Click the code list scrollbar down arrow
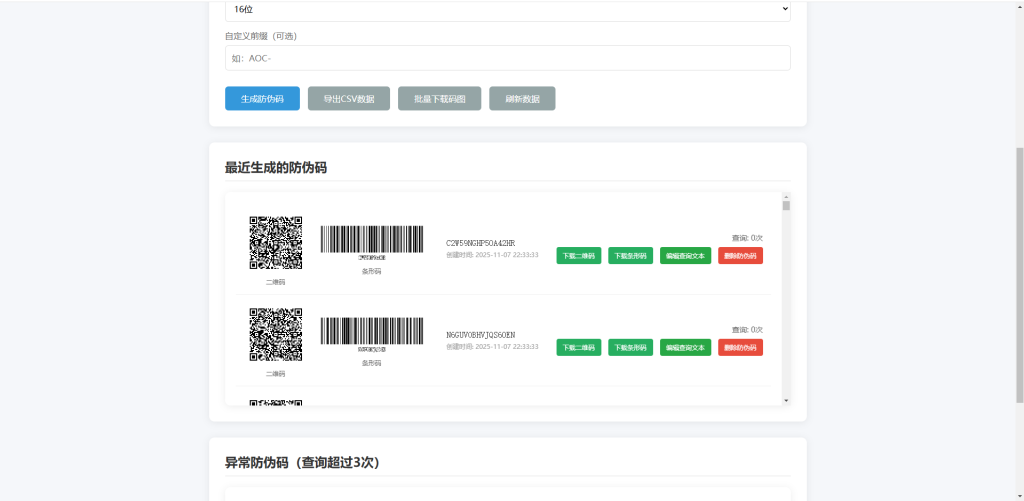Viewport: 1024px width, 501px height. coord(786,400)
